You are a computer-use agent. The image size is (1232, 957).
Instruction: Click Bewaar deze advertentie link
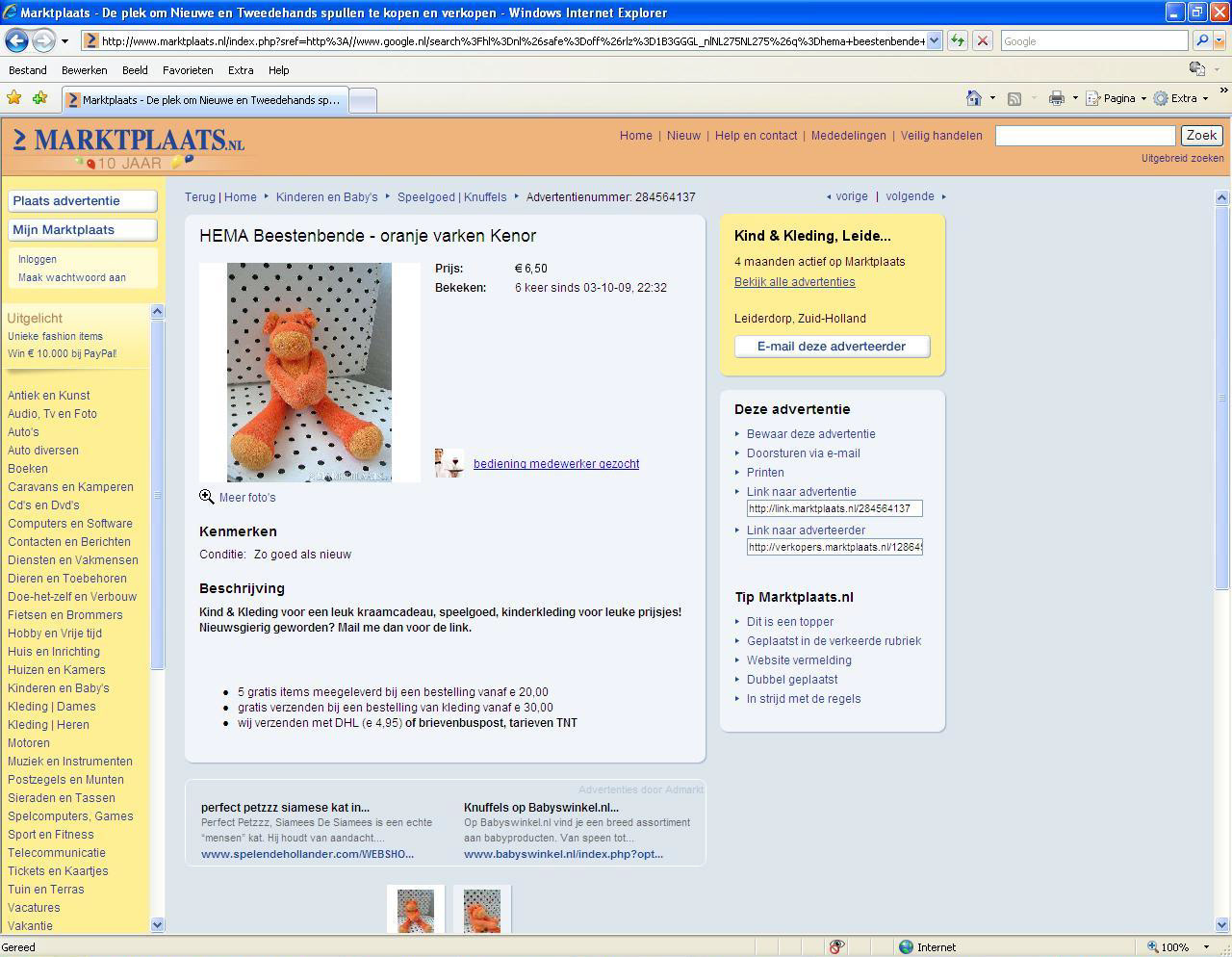point(811,434)
